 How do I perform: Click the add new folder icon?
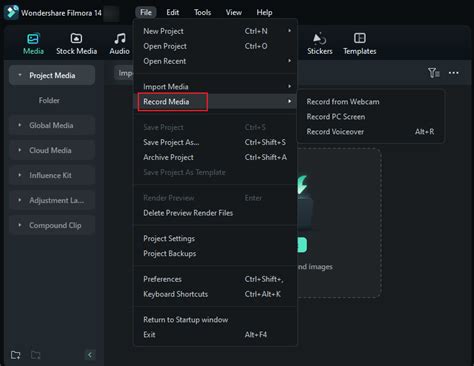[x=16, y=355]
